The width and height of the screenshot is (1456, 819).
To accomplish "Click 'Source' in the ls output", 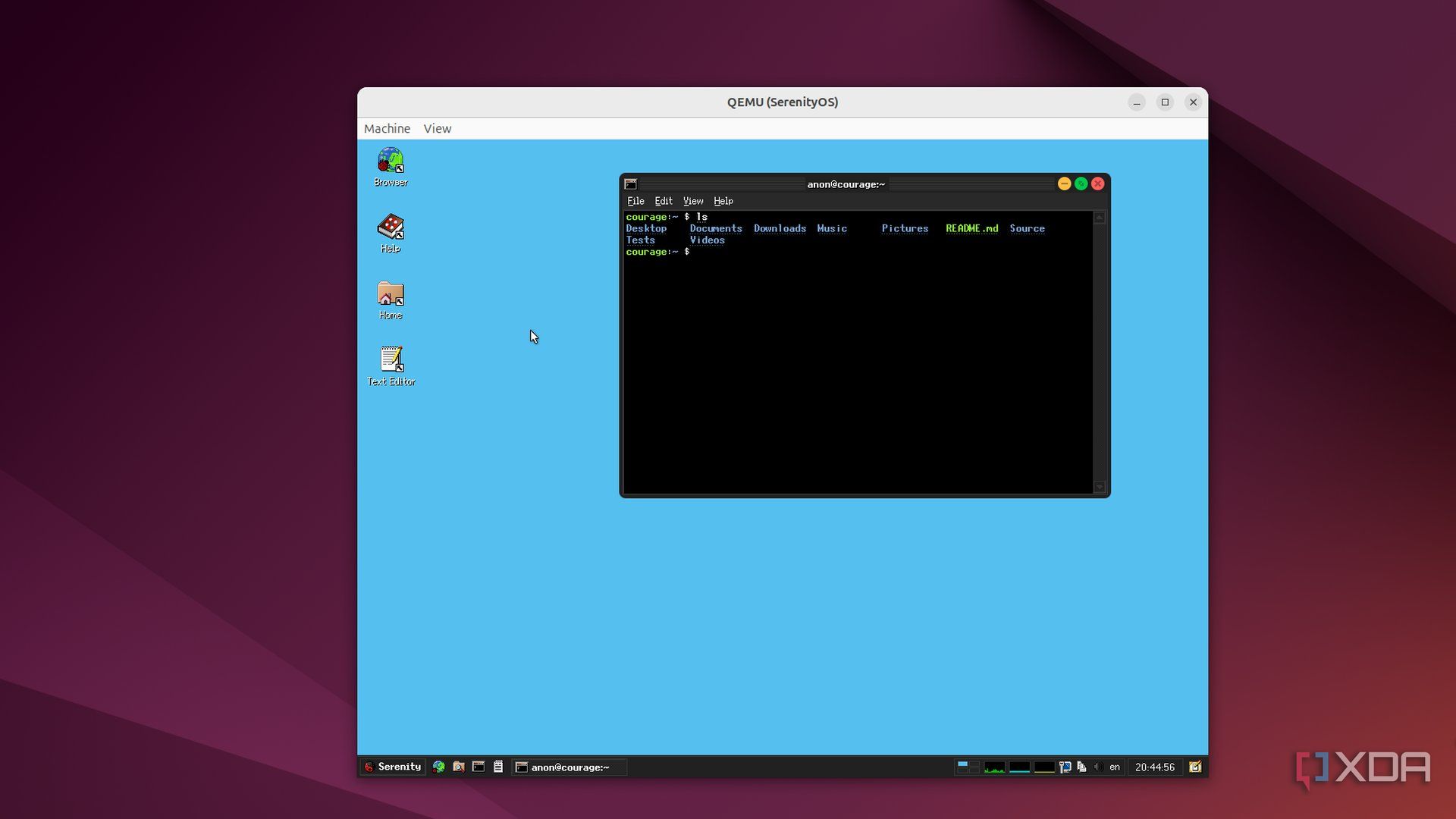I will [1027, 228].
